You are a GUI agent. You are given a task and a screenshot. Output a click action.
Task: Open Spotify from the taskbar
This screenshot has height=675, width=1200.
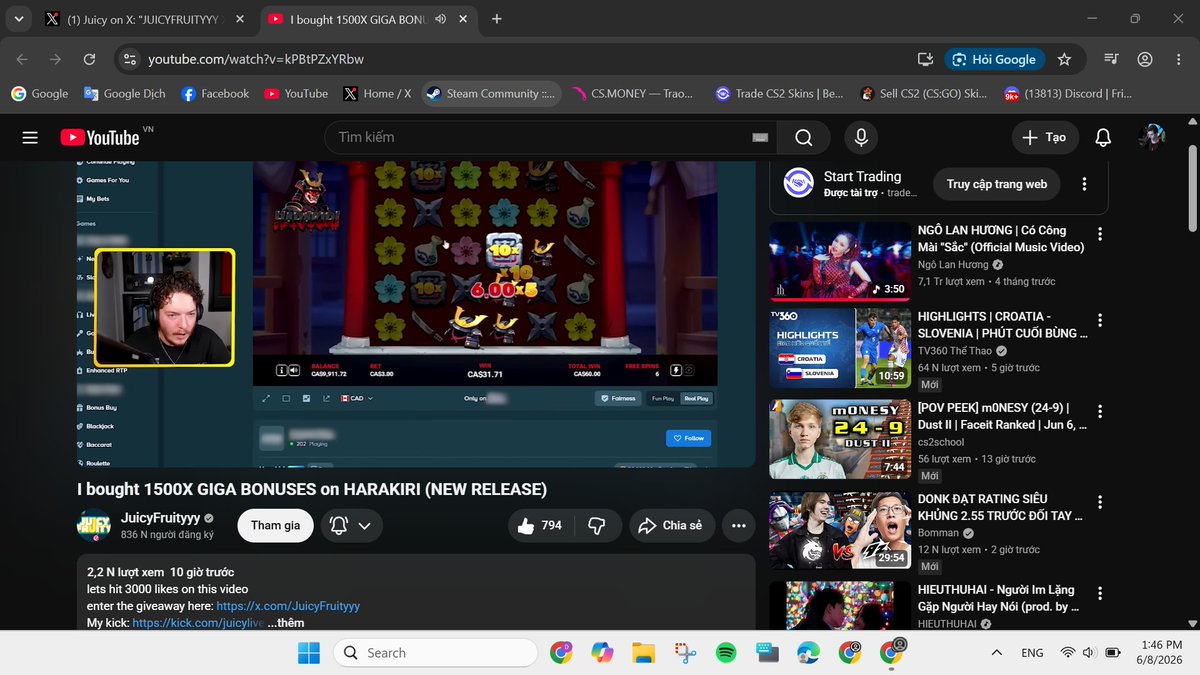click(726, 653)
